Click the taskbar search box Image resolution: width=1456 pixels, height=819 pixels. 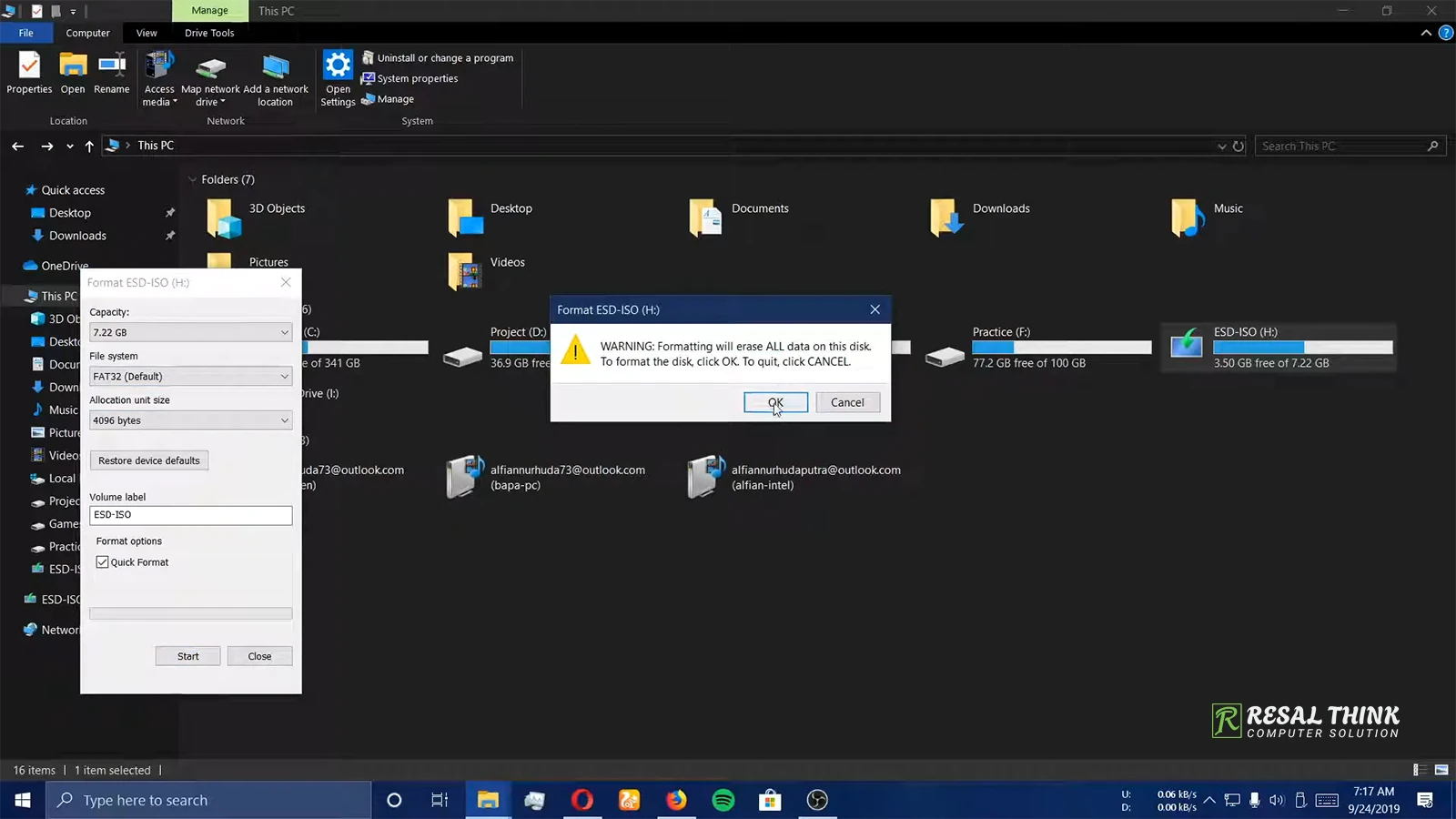208,800
